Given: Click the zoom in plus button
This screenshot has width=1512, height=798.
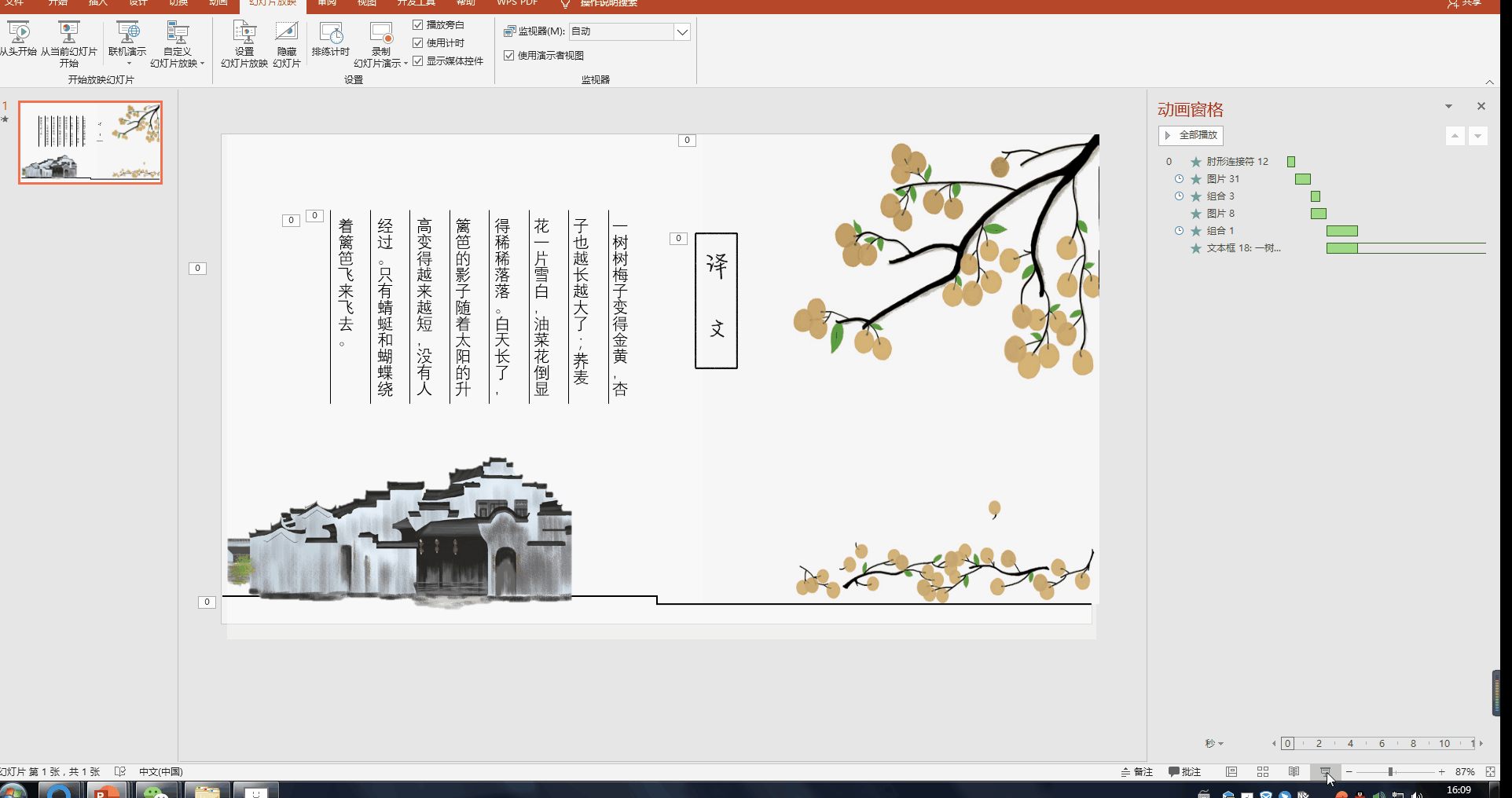Looking at the screenshot, I should click(1442, 772).
